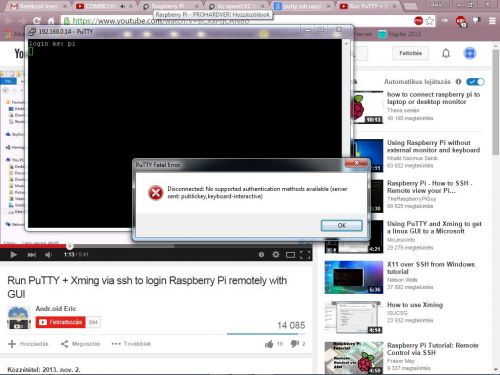Go to the Chrome home page
500x375 pixels.
point(51,21)
